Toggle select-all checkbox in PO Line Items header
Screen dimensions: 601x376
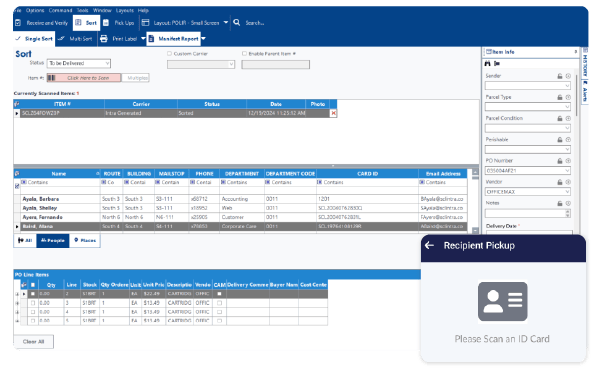pos(33,285)
